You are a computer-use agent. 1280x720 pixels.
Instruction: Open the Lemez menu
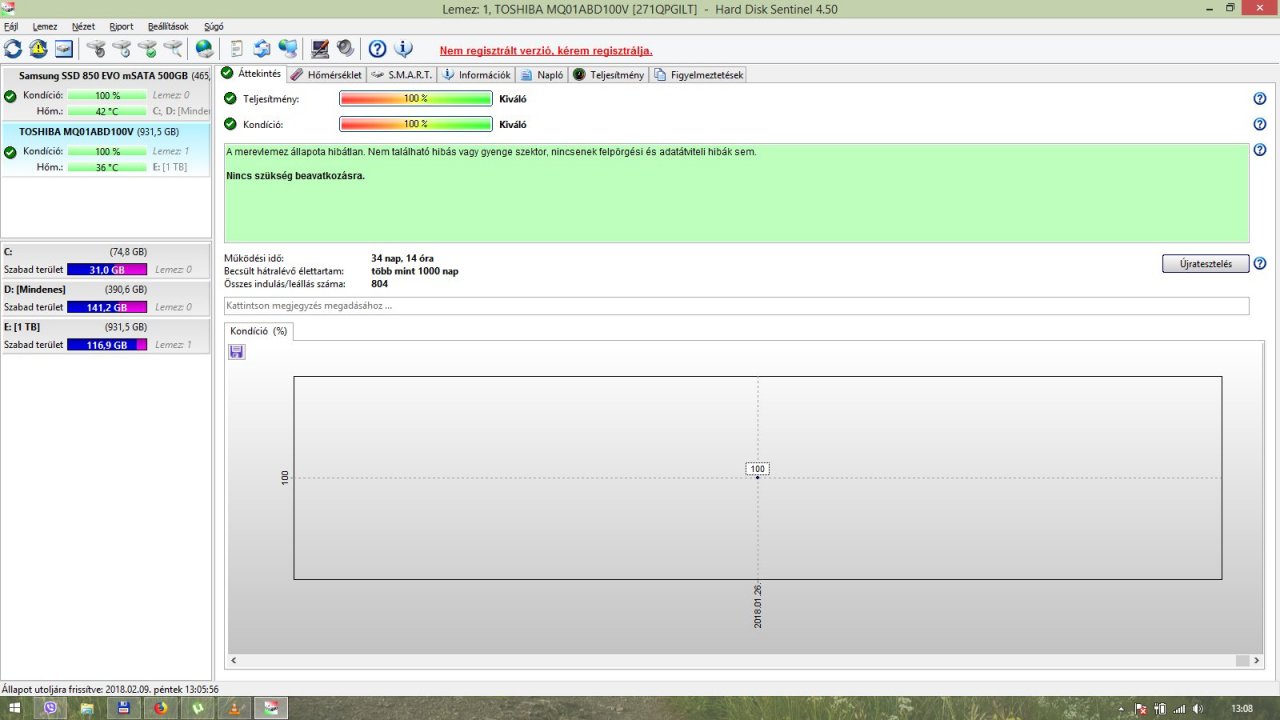tap(45, 26)
